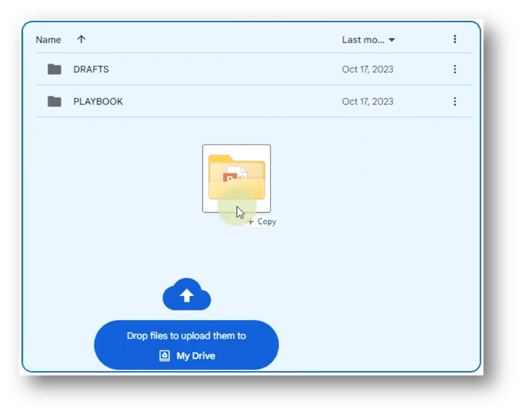
Task: Click the dragged folder thumbnail
Action: (236, 178)
